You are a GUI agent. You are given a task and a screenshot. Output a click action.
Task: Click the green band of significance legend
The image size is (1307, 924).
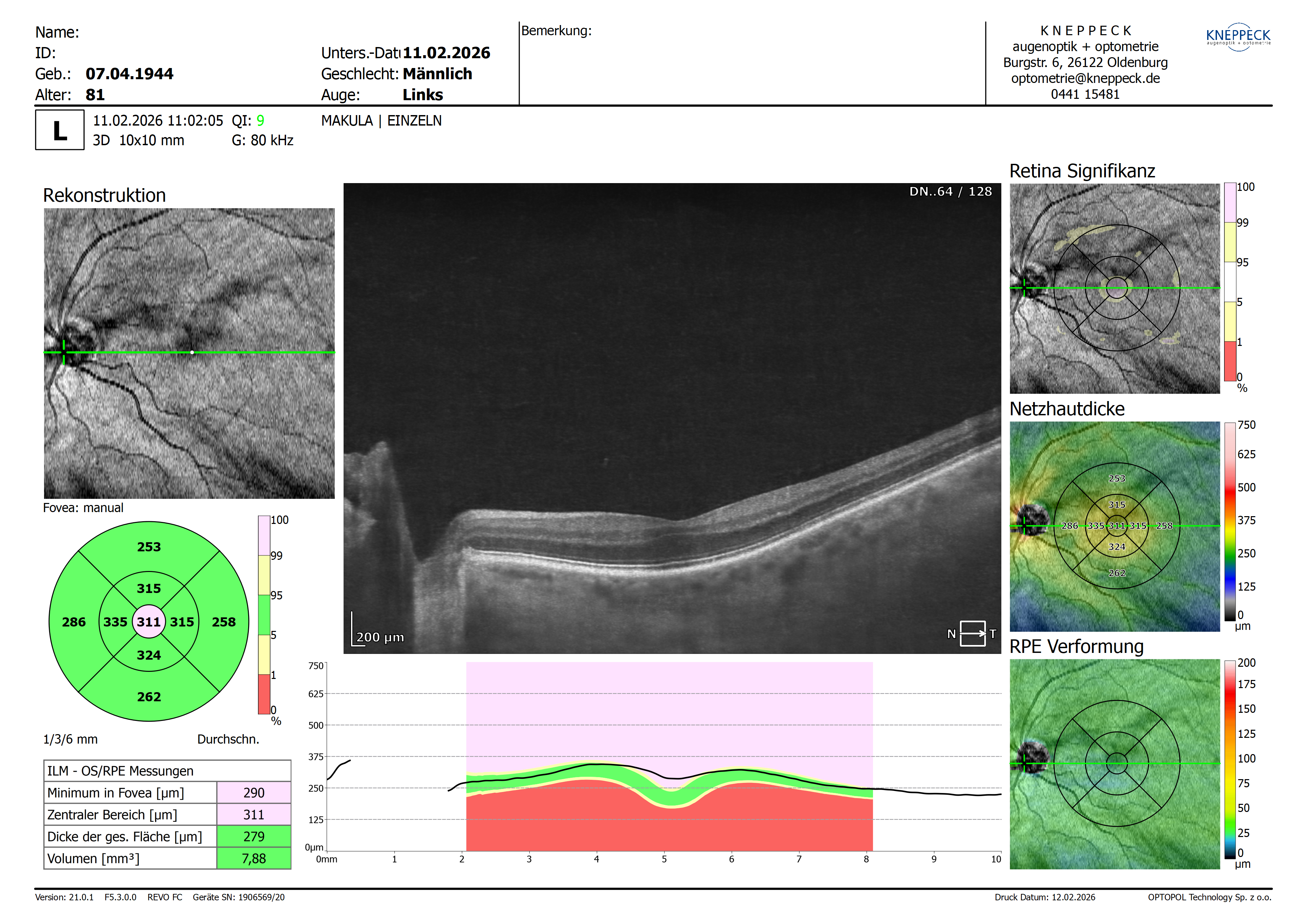pyautogui.click(x=264, y=615)
